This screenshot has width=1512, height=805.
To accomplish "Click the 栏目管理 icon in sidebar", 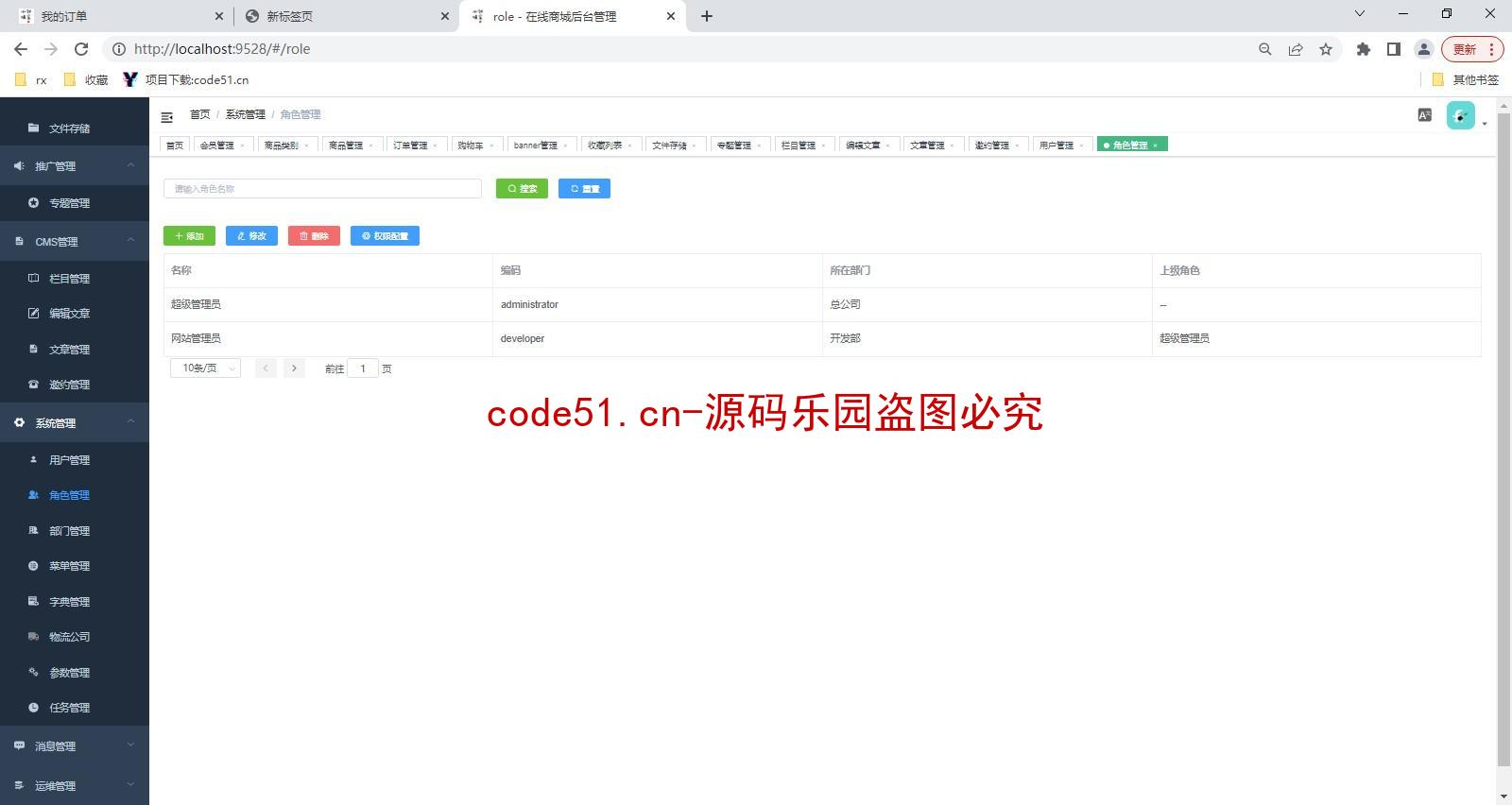I will (33, 279).
